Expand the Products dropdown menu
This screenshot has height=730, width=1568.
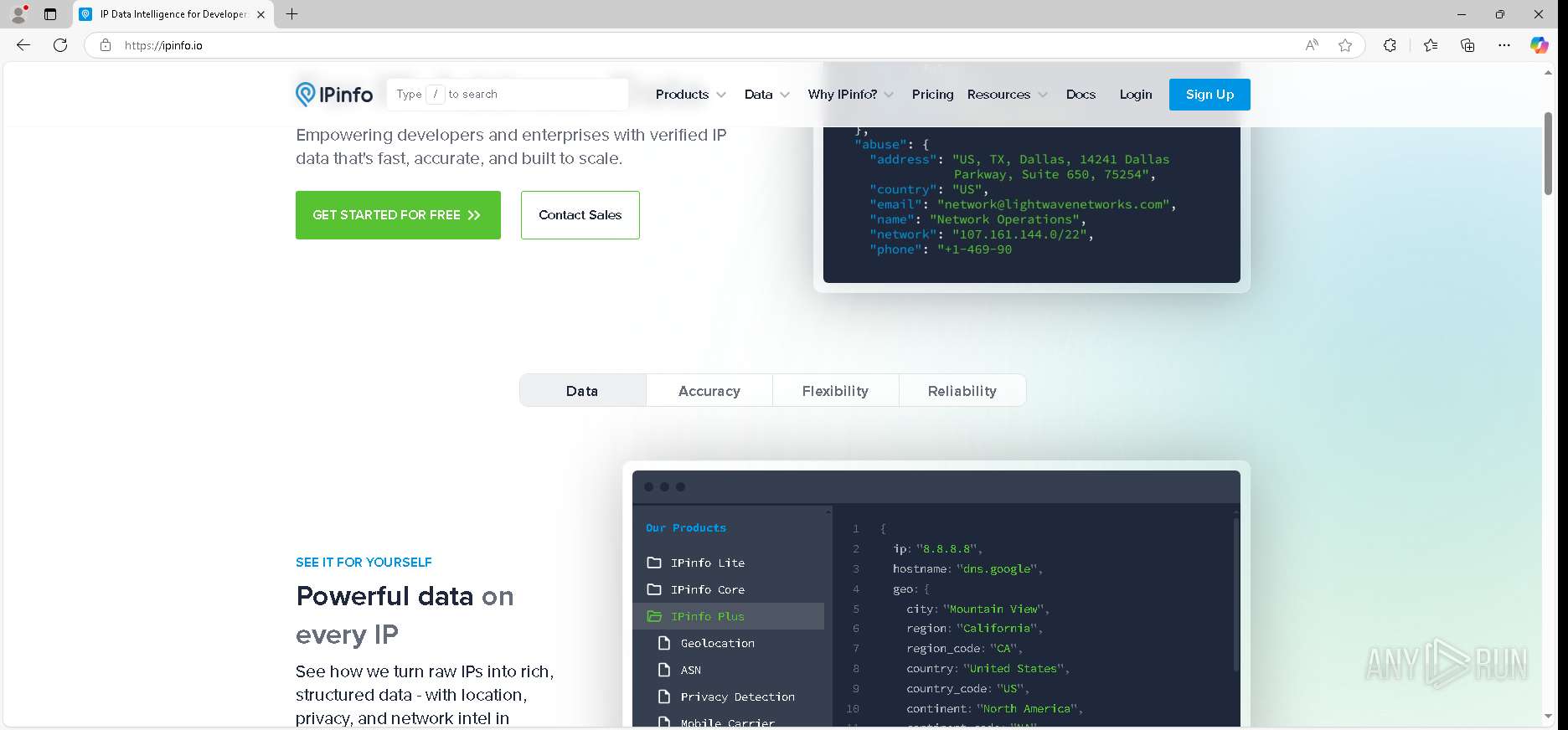pyautogui.click(x=691, y=95)
